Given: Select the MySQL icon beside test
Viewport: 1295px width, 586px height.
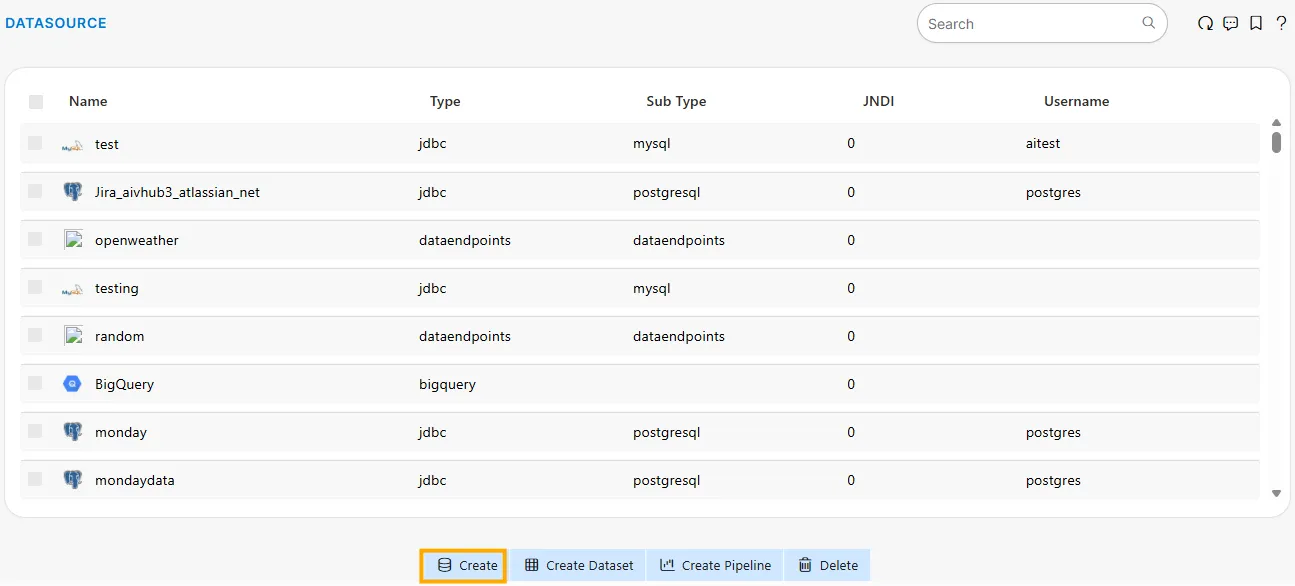Looking at the screenshot, I should (71, 144).
